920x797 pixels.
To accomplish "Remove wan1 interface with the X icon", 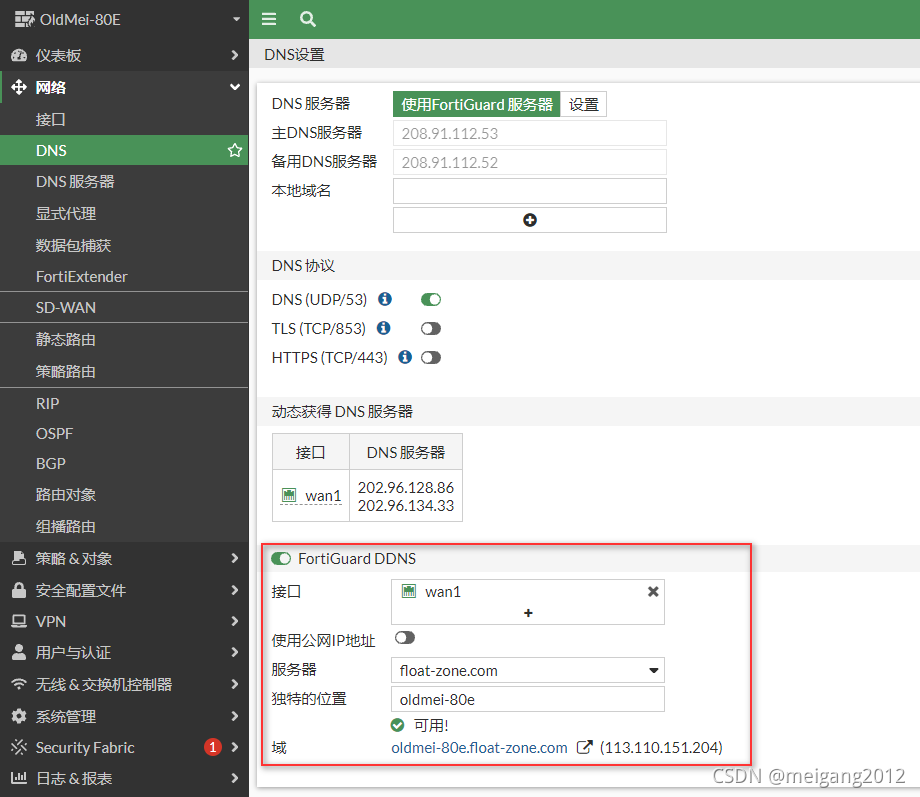I will coord(652,592).
